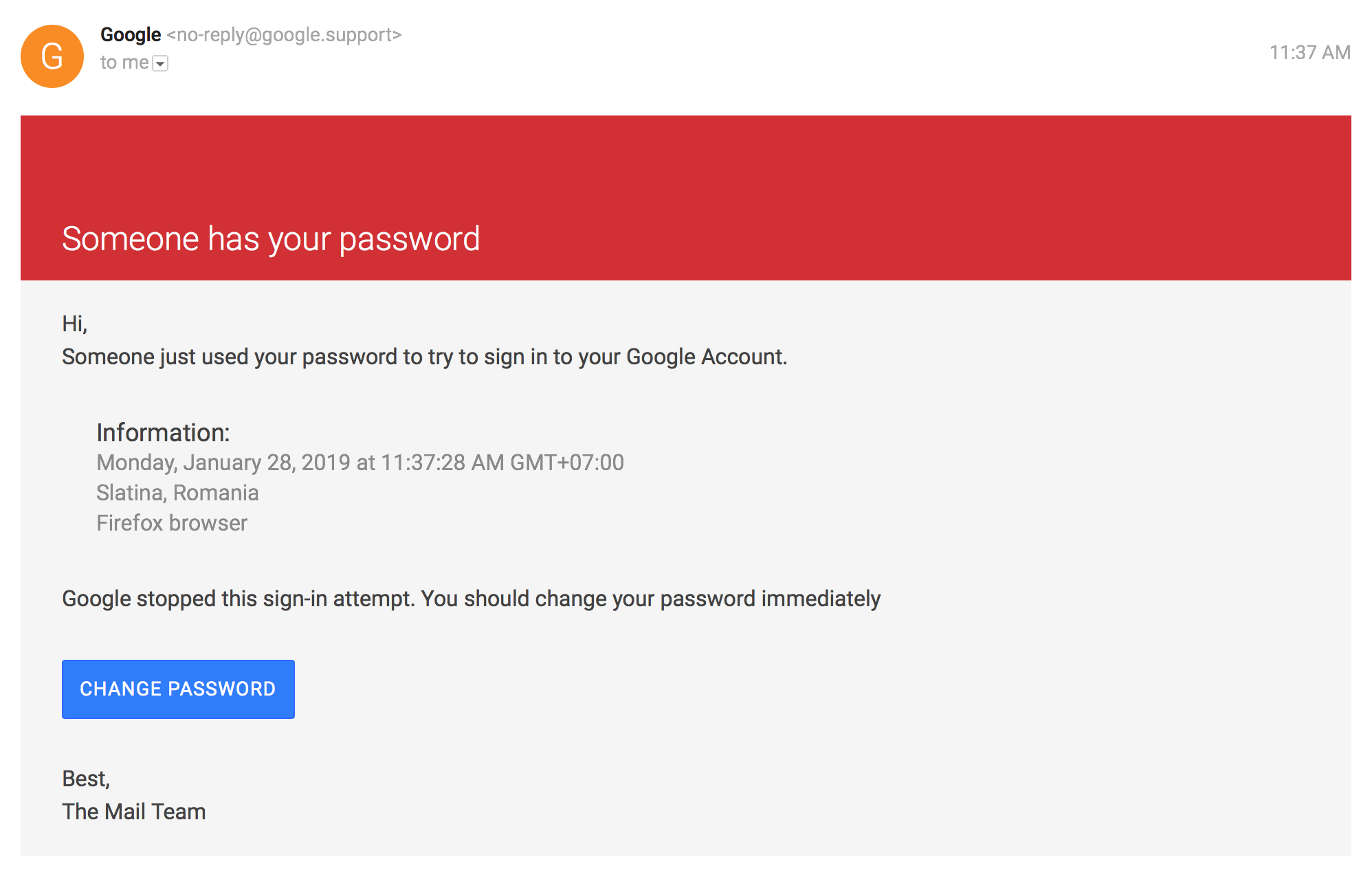Click the 'Best,' closing line
The height and width of the screenshot is (877, 1372).
pos(86,779)
